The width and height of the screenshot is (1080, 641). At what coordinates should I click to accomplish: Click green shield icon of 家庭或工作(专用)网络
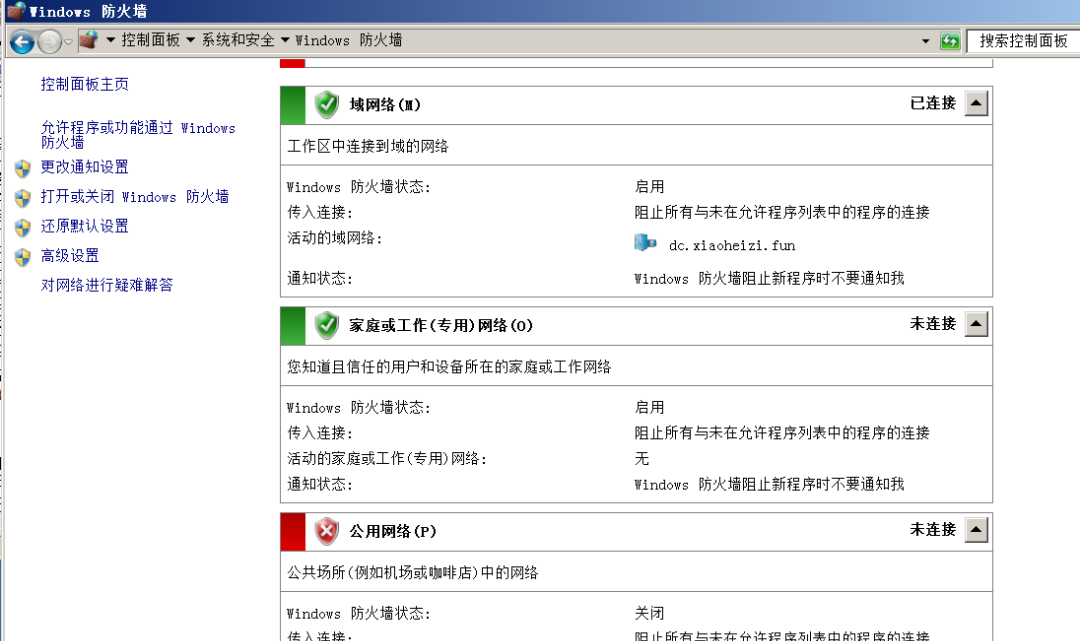326,325
